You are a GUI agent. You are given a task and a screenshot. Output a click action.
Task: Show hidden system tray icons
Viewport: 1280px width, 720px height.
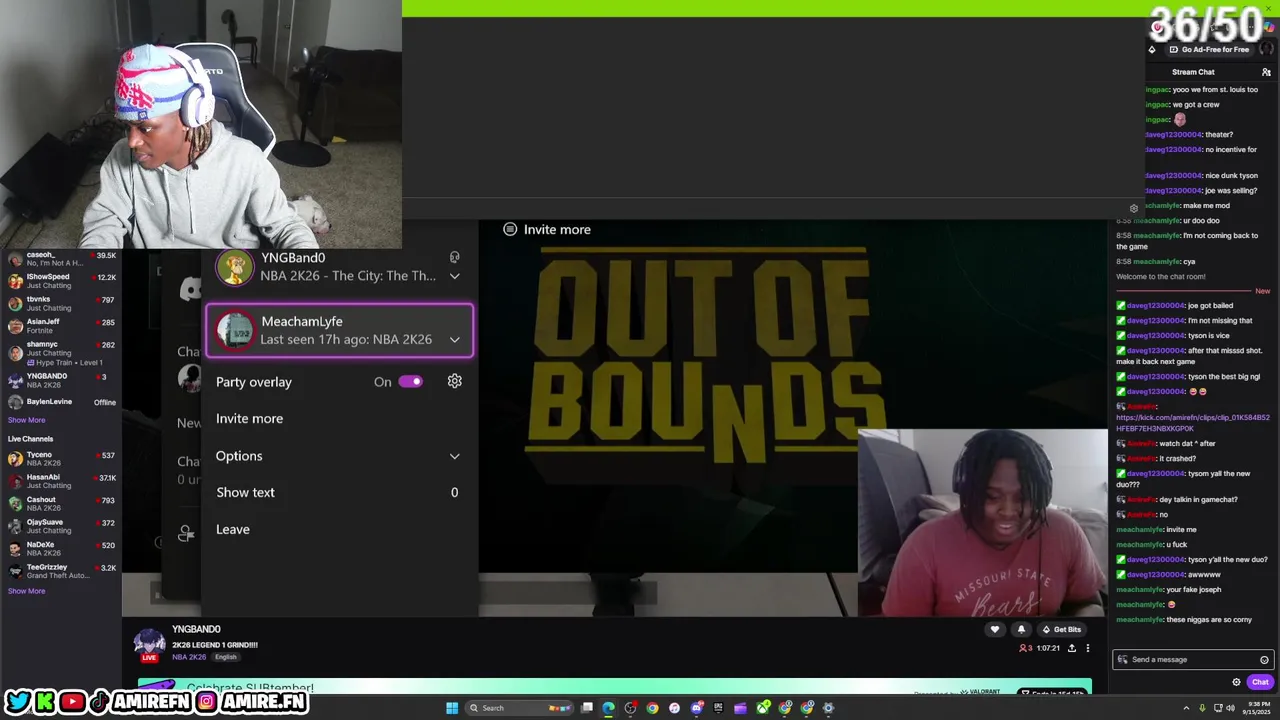pyautogui.click(x=1187, y=708)
